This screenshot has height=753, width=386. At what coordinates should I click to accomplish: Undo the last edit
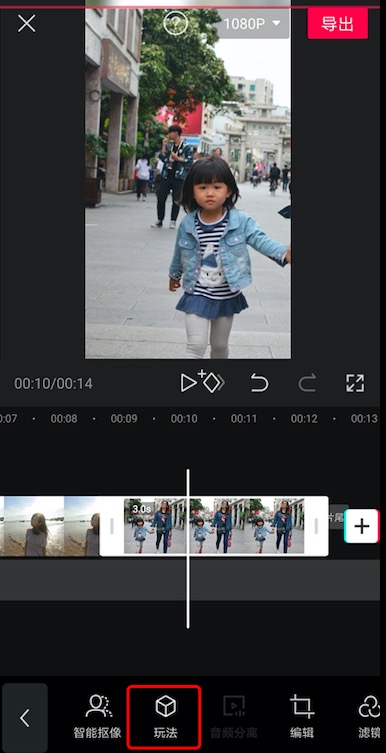pyautogui.click(x=259, y=383)
